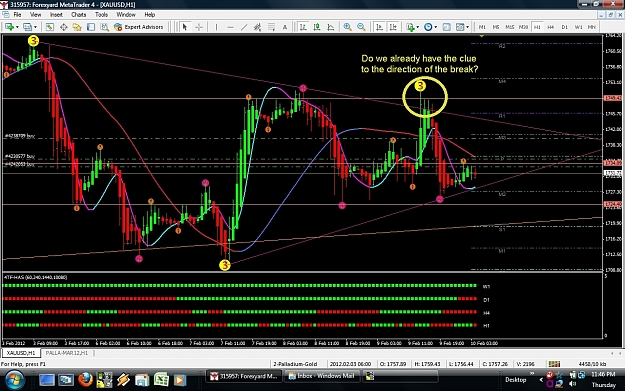
Task: Show hidden system tray icons
Action: (x=540, y=379)
